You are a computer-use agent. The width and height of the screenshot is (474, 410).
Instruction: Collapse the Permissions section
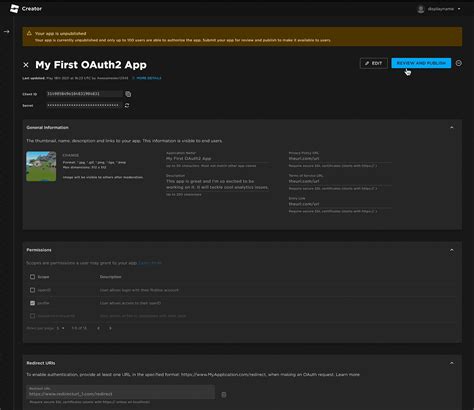coord(452,250)
